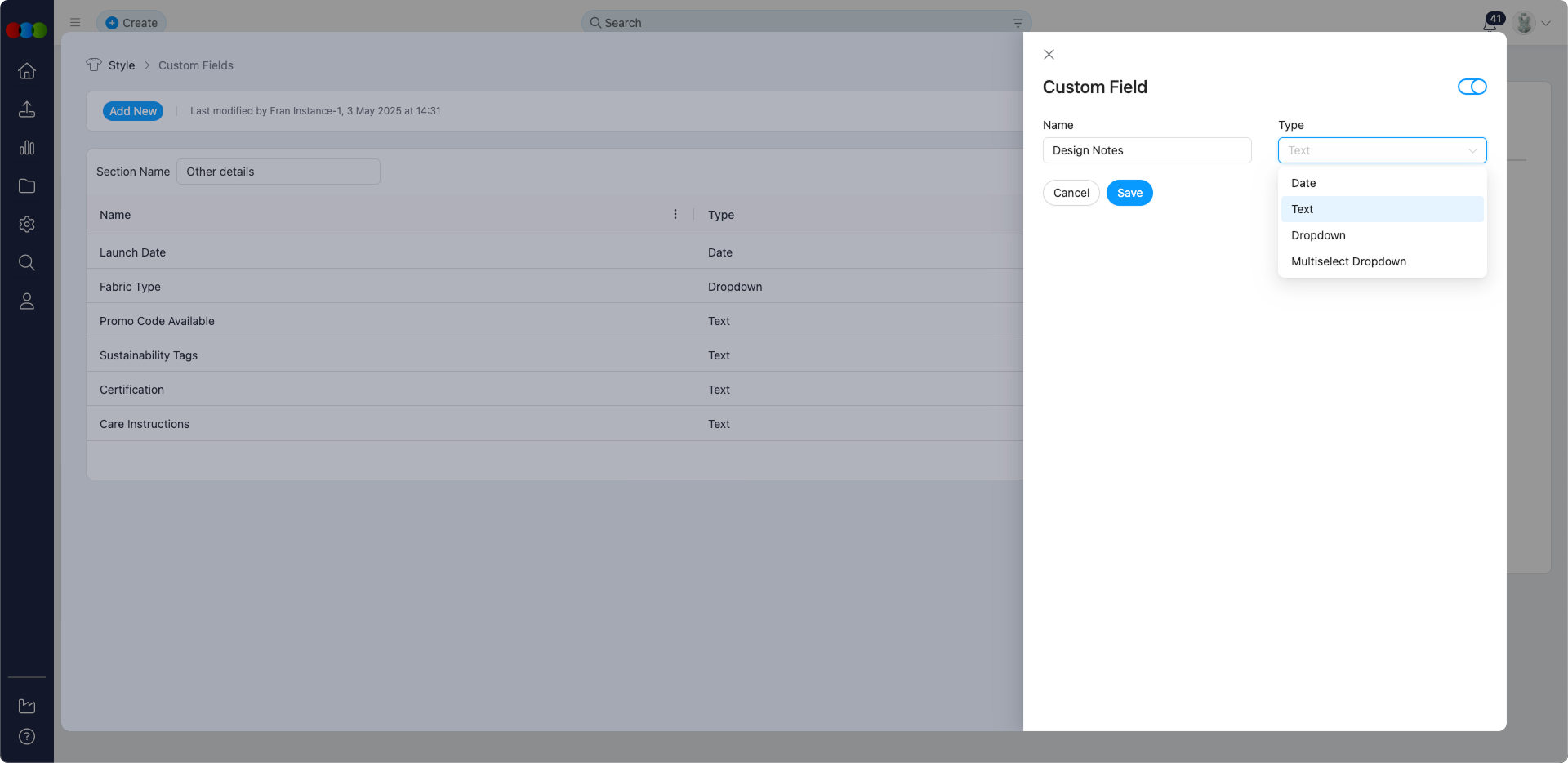Screen dimensions: 1568x763
Task: Save the Design Notes custom field
Action: (x=1129, y=193)
